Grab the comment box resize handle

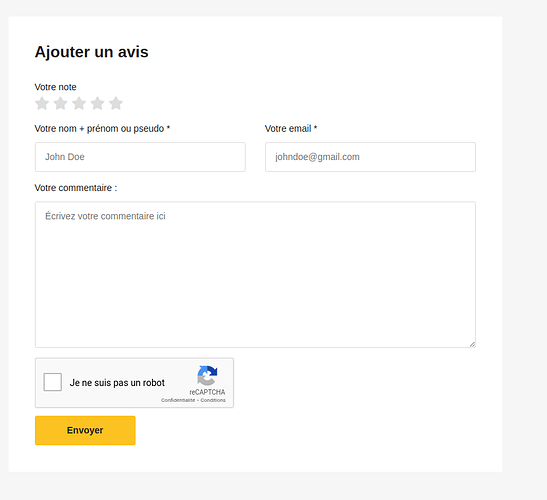click(472, 344)
